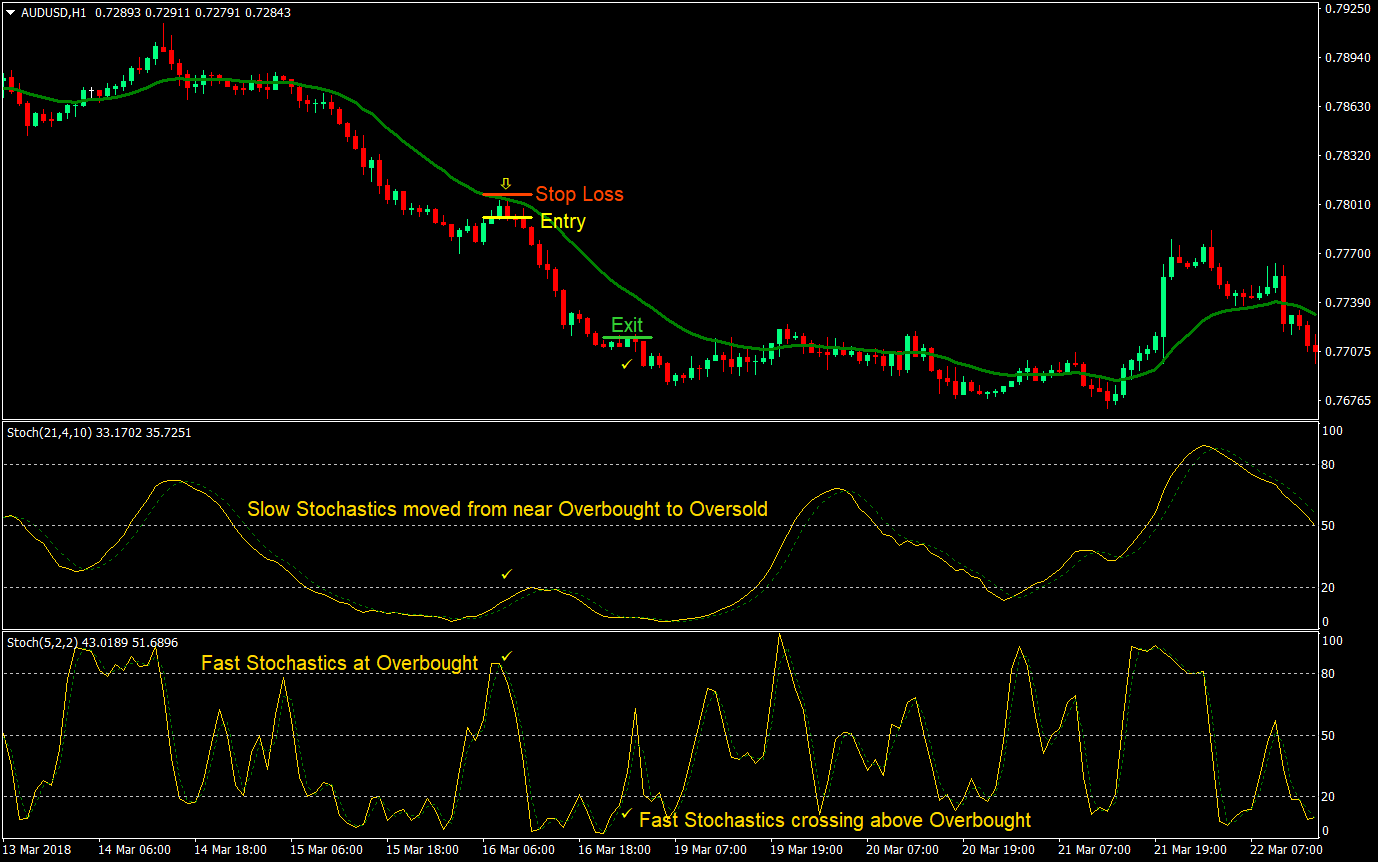This screenshot has width=1378, height=862.
Task: Select the checkmark below the Exit label
Action: tap(627, 364)
